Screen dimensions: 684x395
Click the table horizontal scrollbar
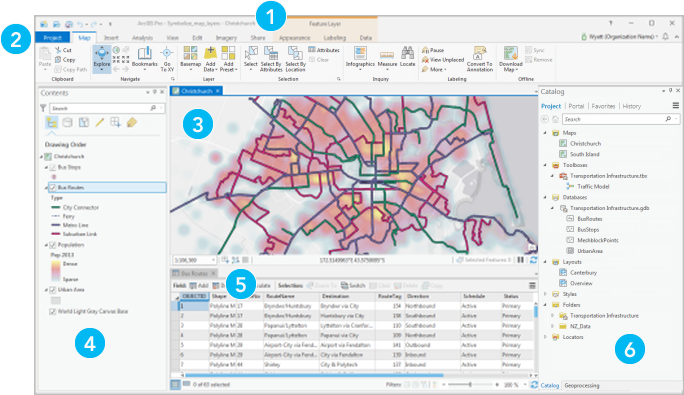[x=314, y=375]
